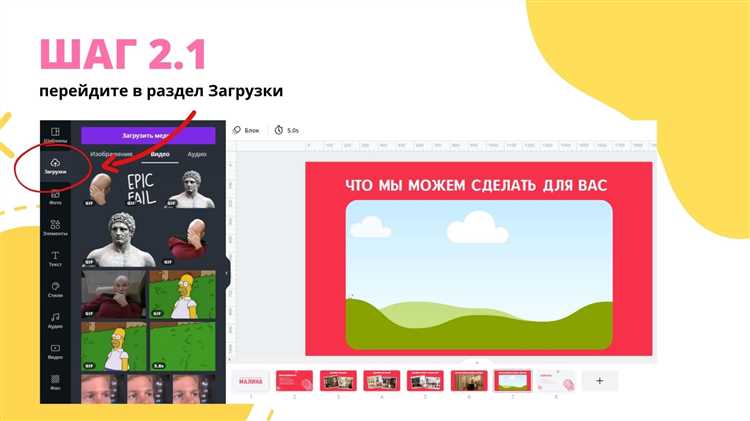
Task: Select the landscape image on the canvas
Action: pyautogui.click(x=479, y=275)
